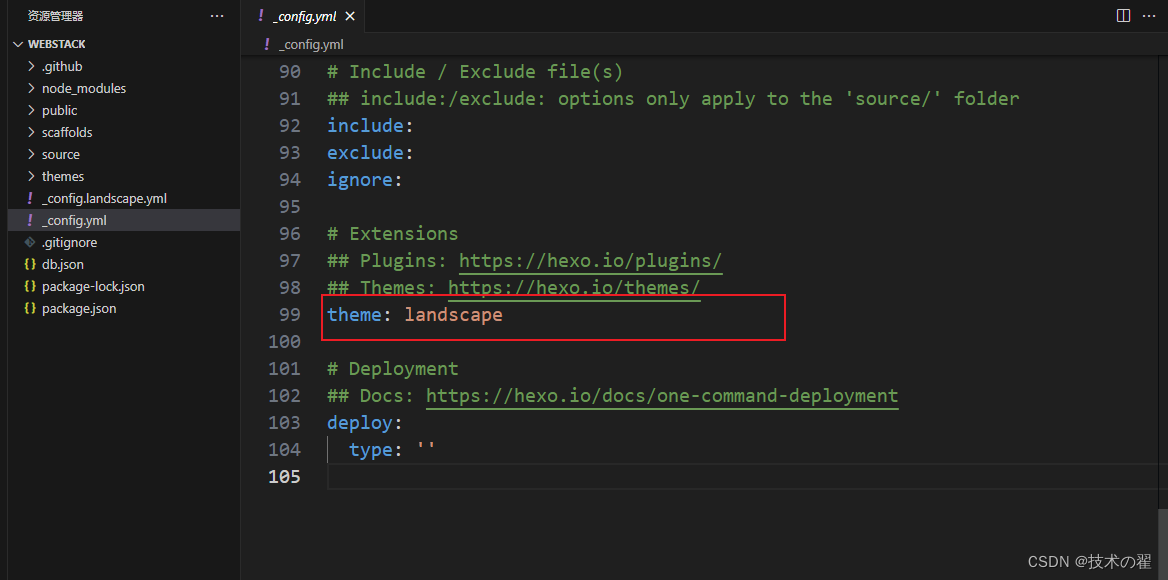Open hexo.io/themes link in editor
The height and width of the screenshot is (580, 1168).
point(574,287)
